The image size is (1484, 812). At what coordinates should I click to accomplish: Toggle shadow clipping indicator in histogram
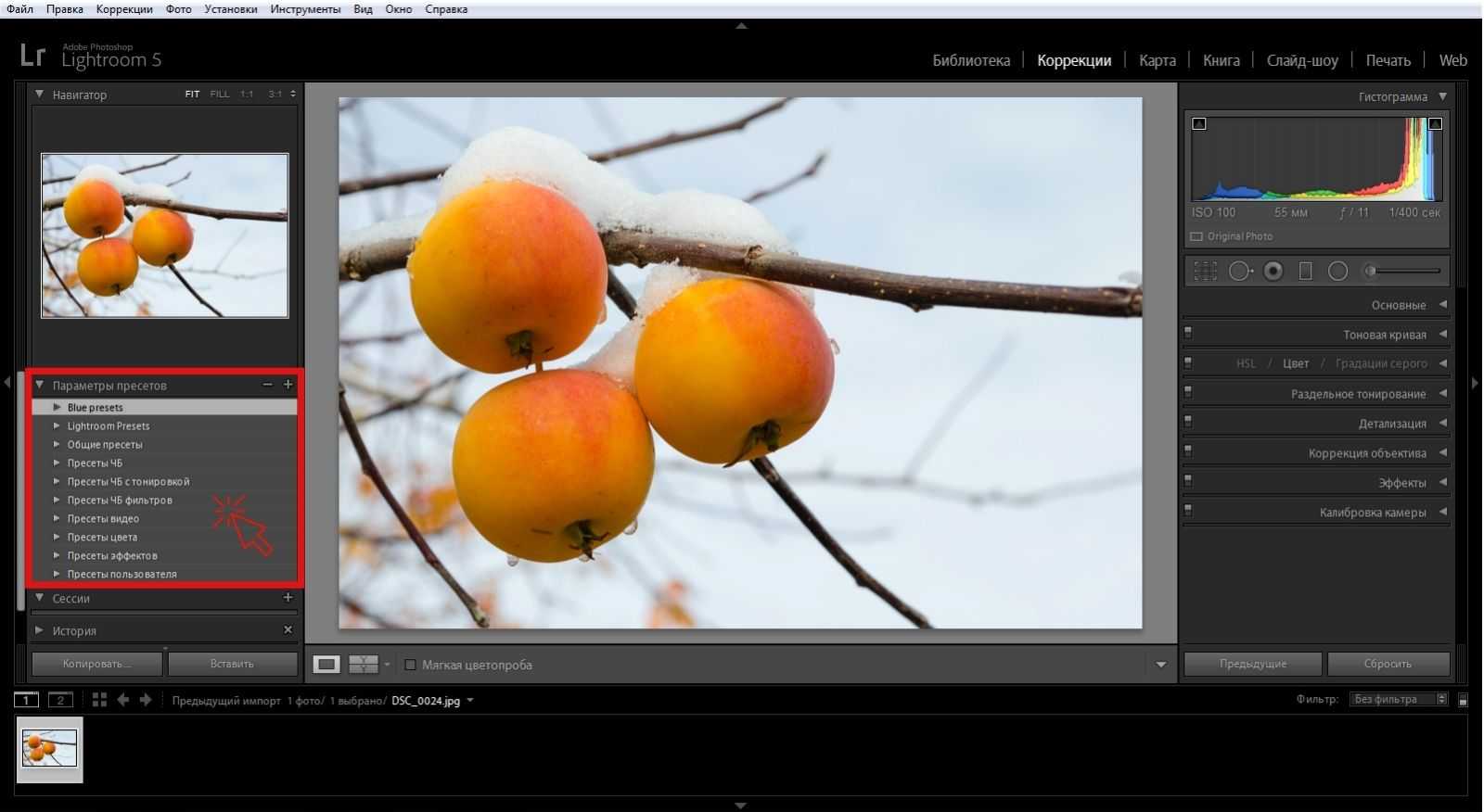(1199, 123)
